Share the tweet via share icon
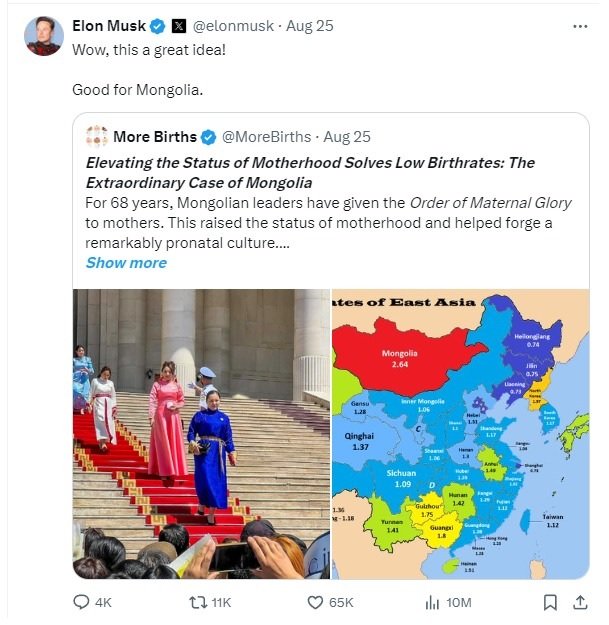The width and height of the screenshot is (609, 625). 579,602
